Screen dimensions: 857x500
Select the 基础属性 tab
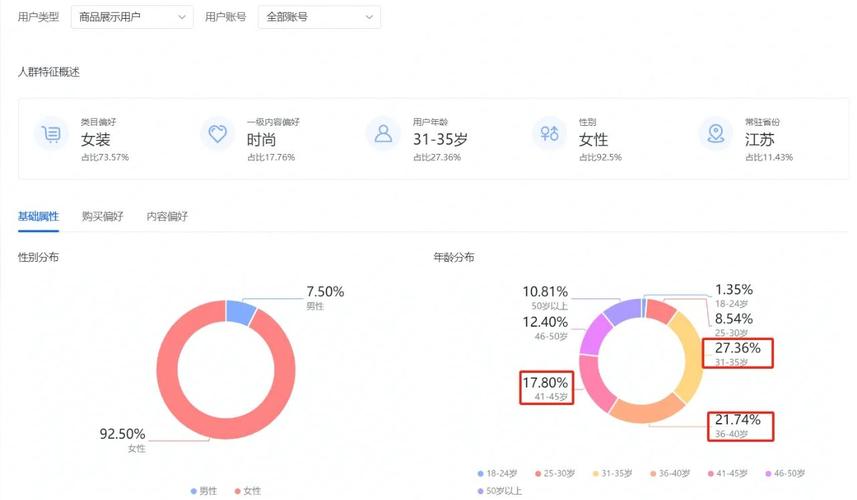tap(38, 216)
